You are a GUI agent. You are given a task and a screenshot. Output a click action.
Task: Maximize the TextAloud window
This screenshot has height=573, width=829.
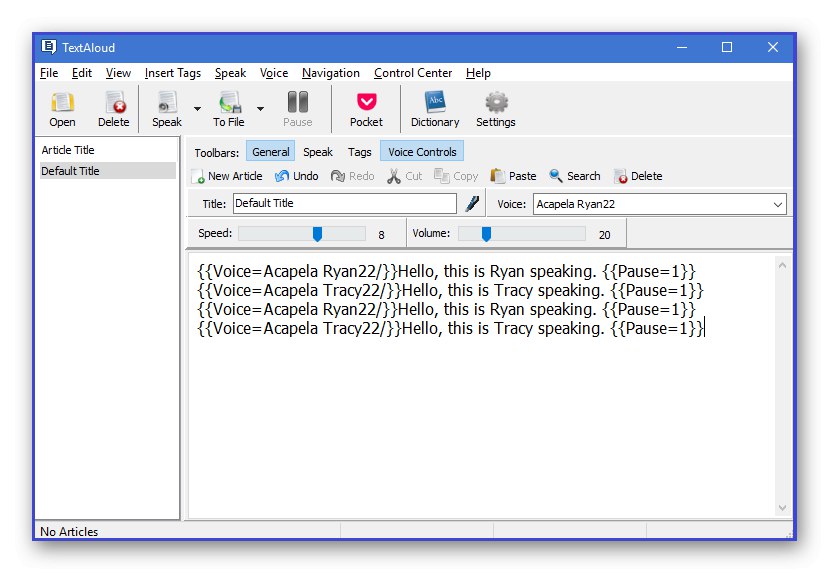click(x=727, y=48)
